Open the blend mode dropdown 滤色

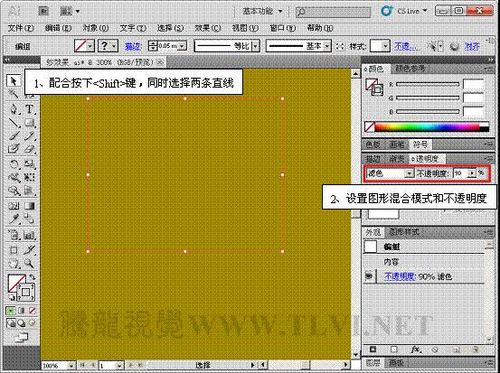click(390, 173)
